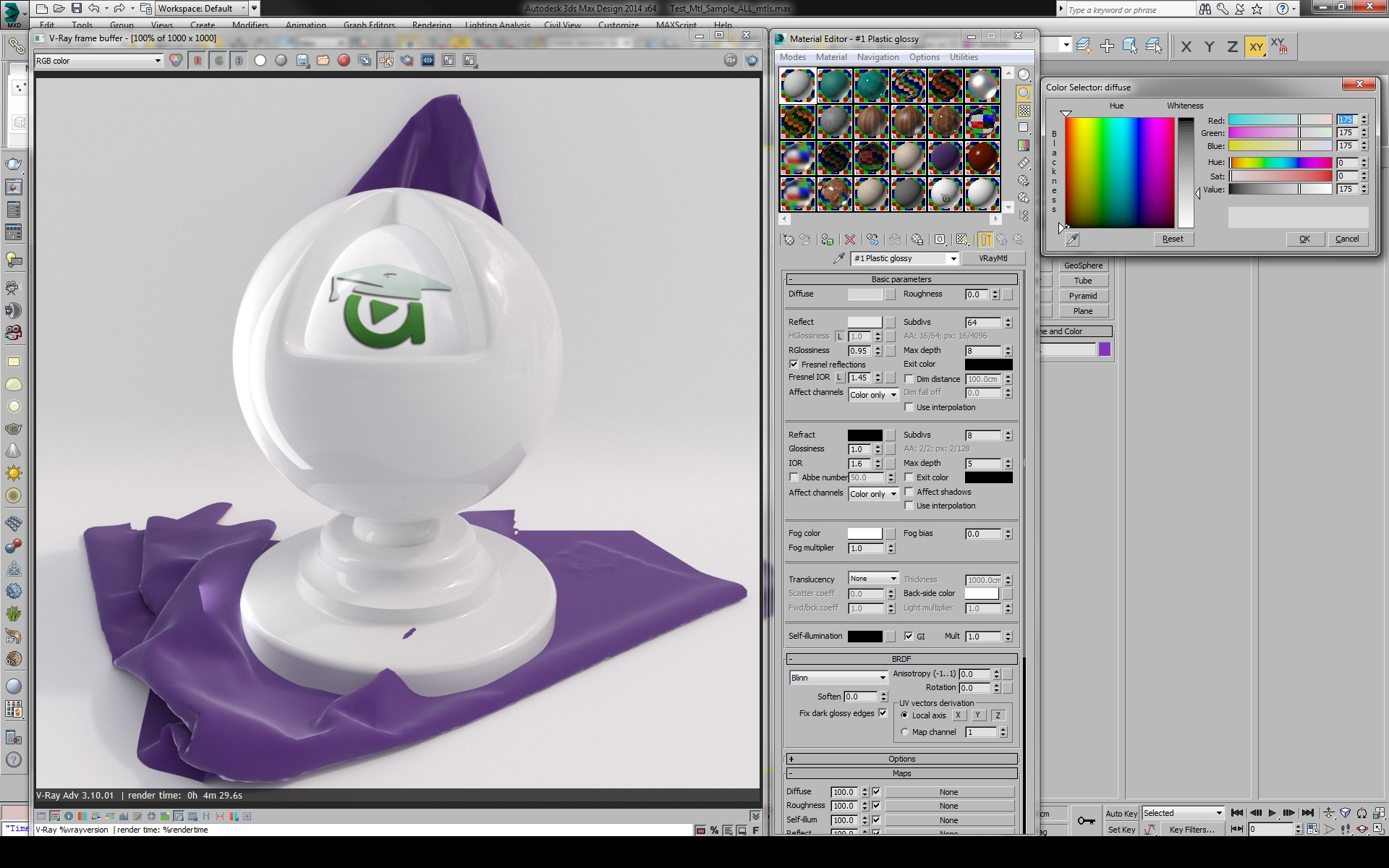The height and width of the screenshot is (868, 1389).
Task: Click GeoSphere primitive button
Action: tap(1083, 265)
